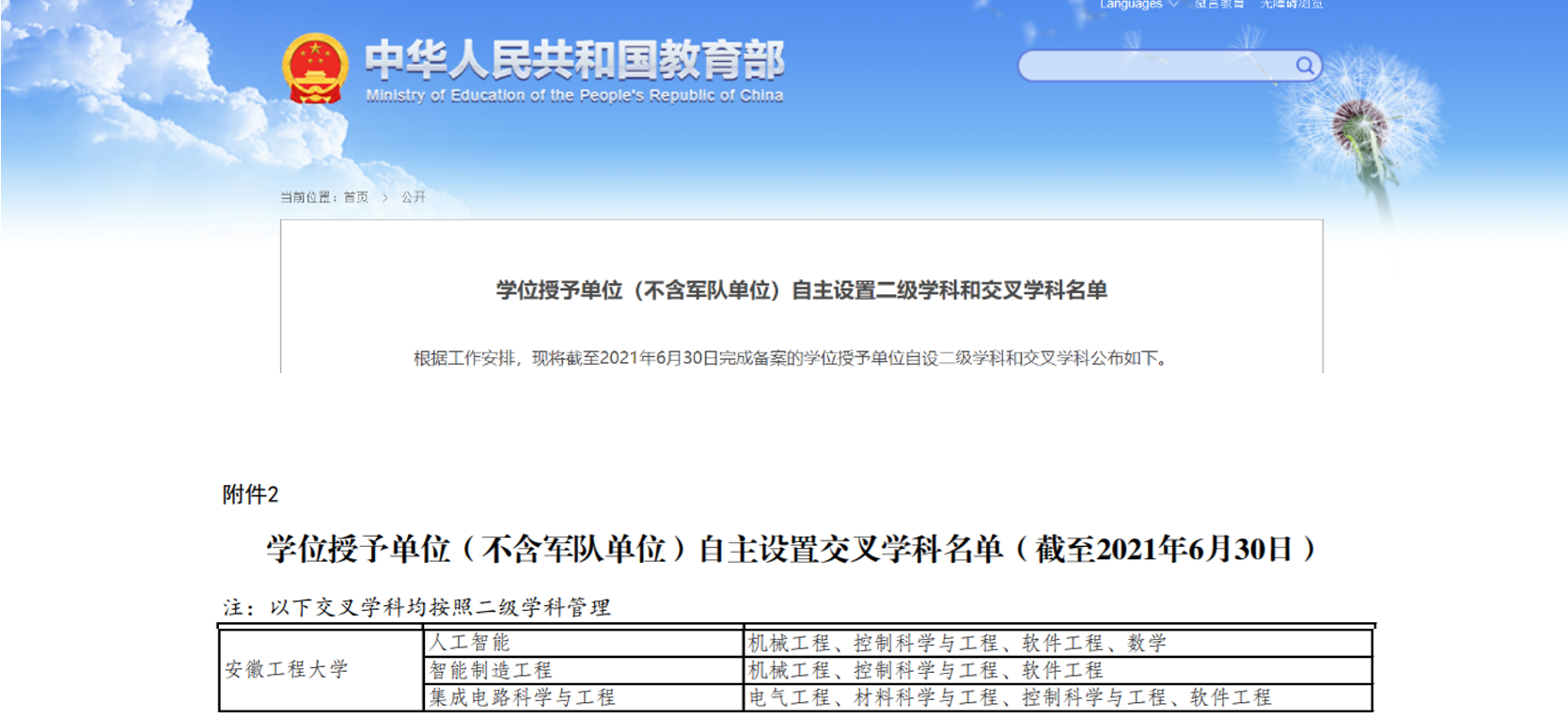Open the 公开 breadcrumb section
The height and width of the screenshot is (718, 1568).
414,197
